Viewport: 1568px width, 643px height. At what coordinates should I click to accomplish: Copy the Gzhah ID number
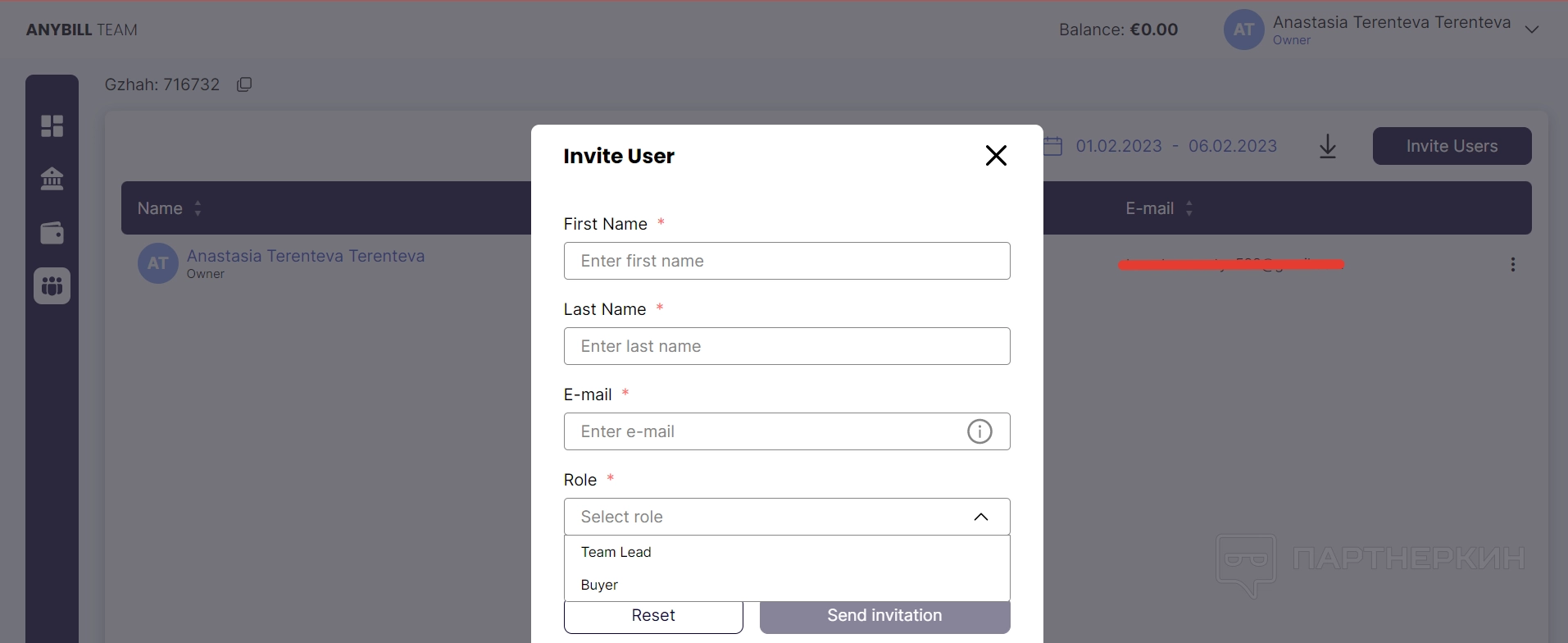point(244,84)
